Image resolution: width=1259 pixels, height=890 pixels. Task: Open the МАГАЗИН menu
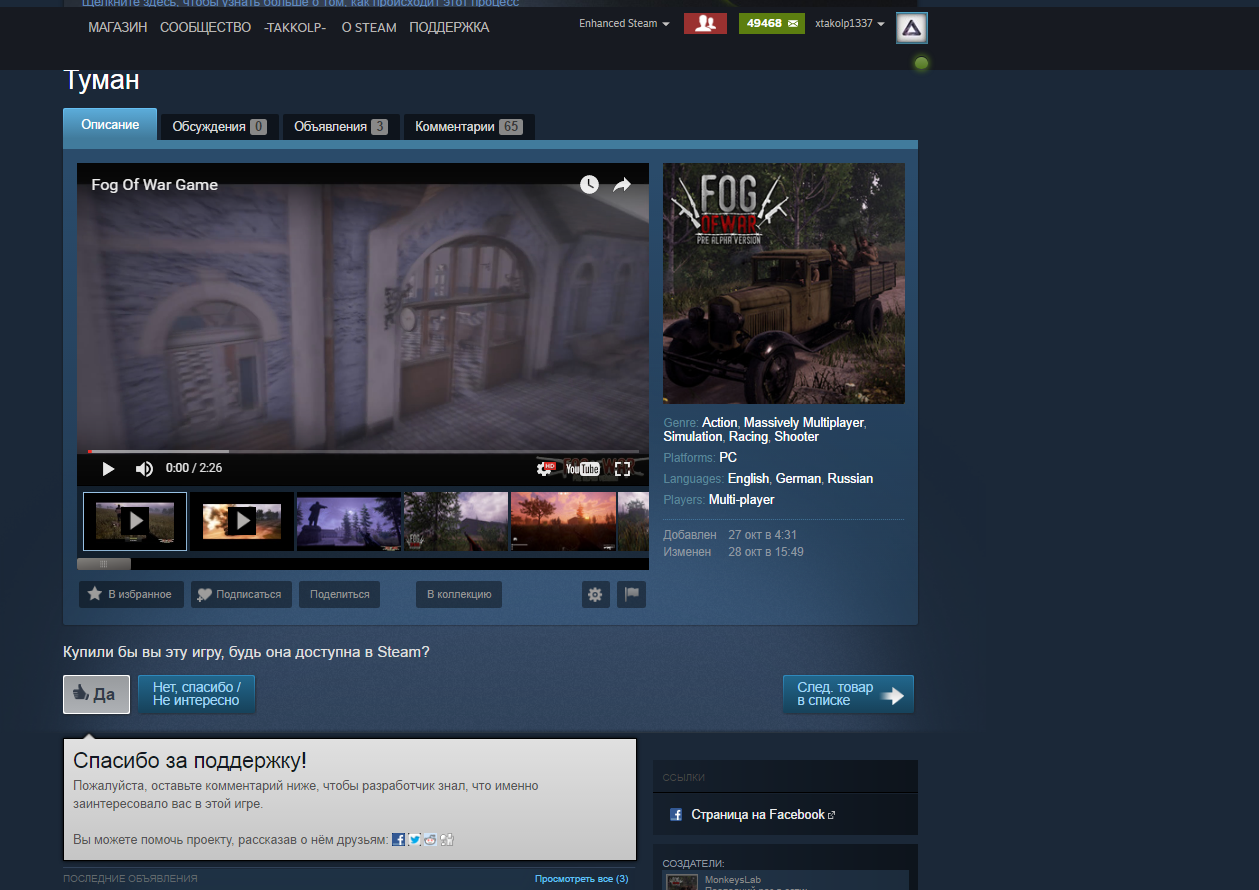(x=118, y=27)
